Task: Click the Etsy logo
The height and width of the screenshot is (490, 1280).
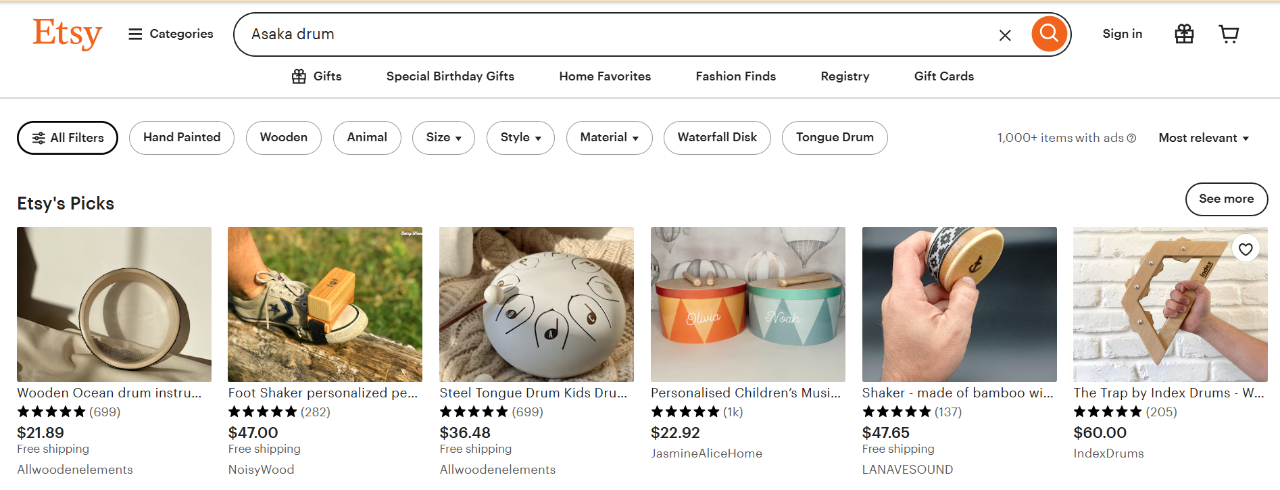Action: [x=67, y=34]
